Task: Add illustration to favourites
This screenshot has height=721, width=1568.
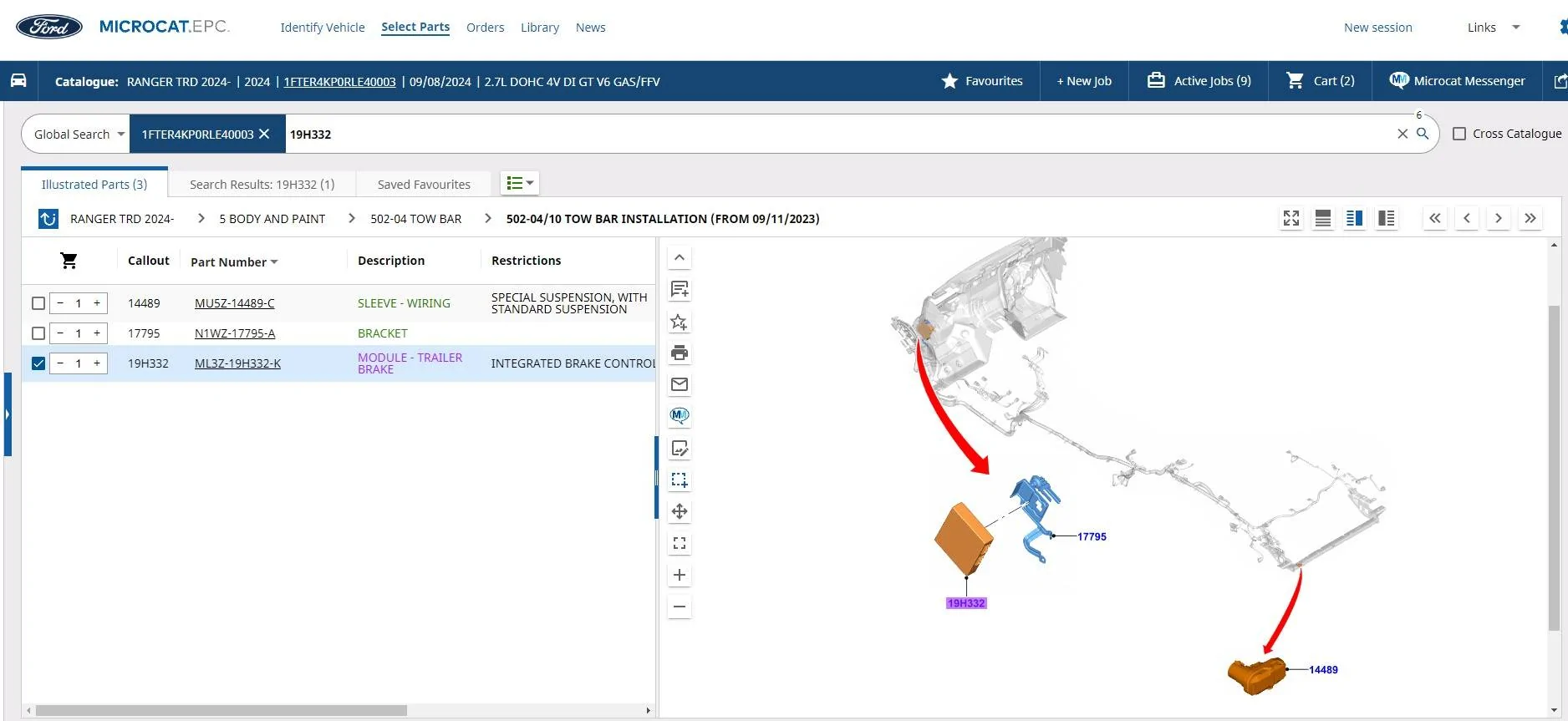Action: coord(680,322)
